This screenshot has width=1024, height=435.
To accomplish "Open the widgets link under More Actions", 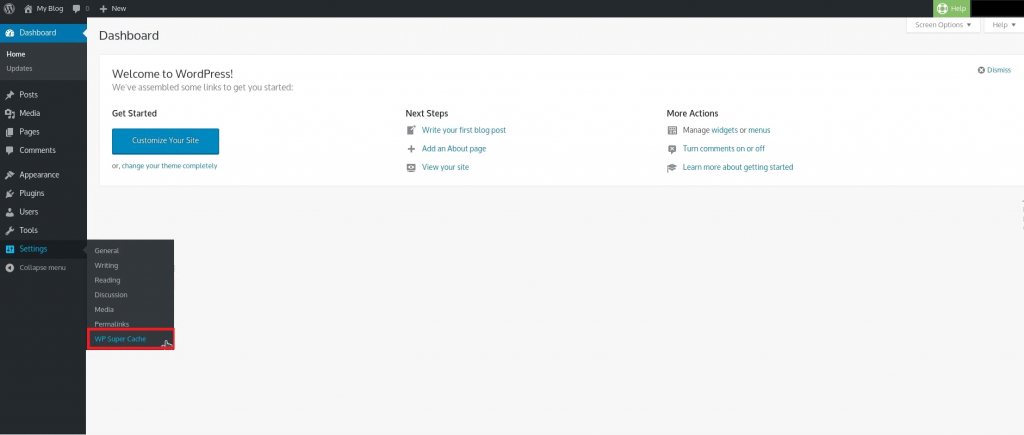I will [x=724, y=130].
